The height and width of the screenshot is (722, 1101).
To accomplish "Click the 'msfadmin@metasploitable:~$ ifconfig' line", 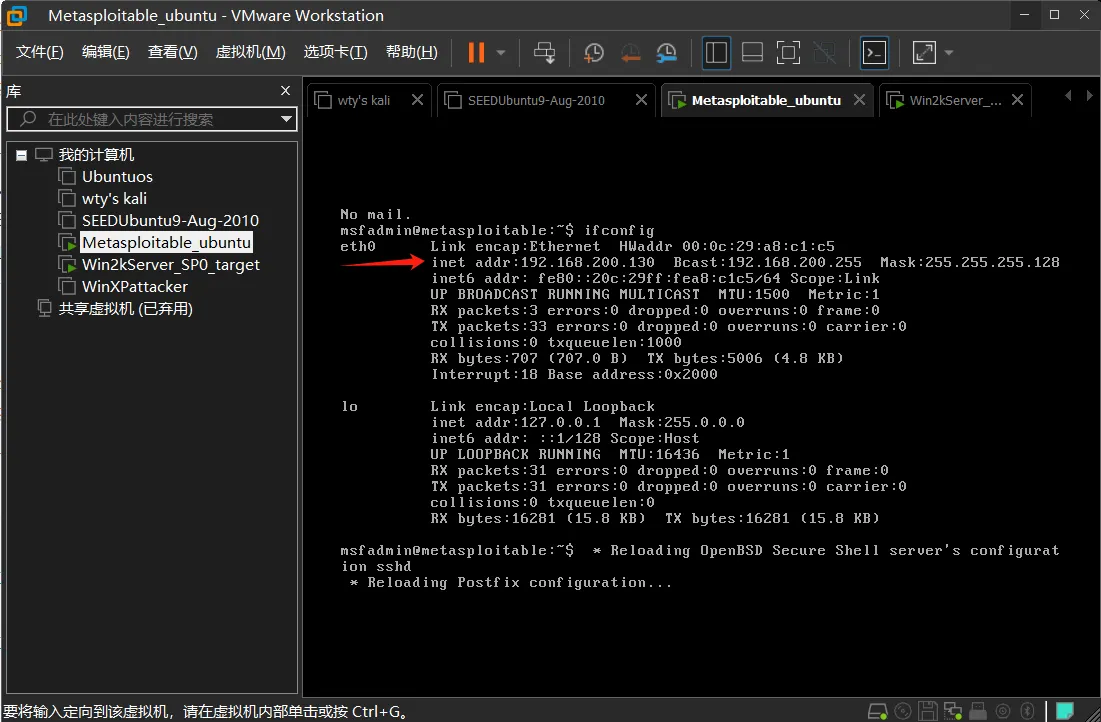I will click(x=497, y=230).
